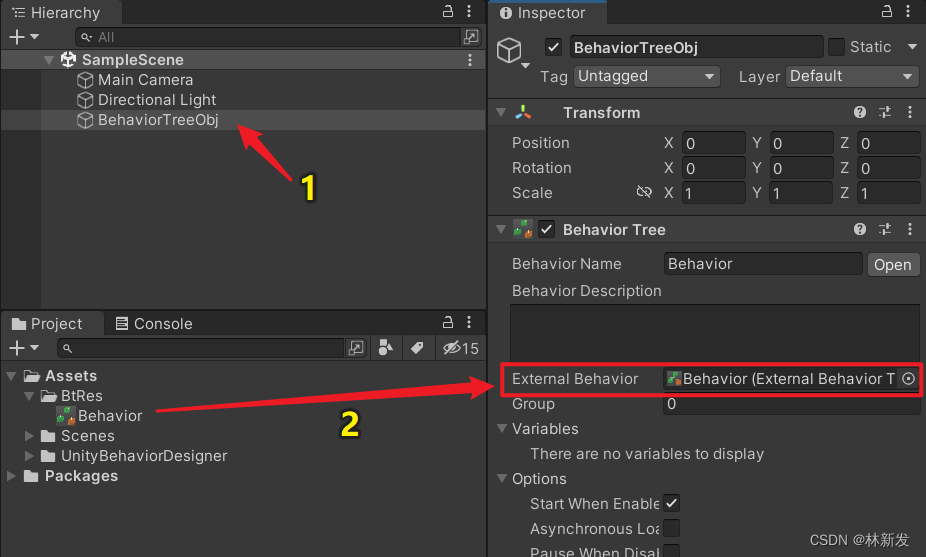Lock the Inspector panel
The width and height of the screenshot is (926, 557).
(x=887, y=11)
